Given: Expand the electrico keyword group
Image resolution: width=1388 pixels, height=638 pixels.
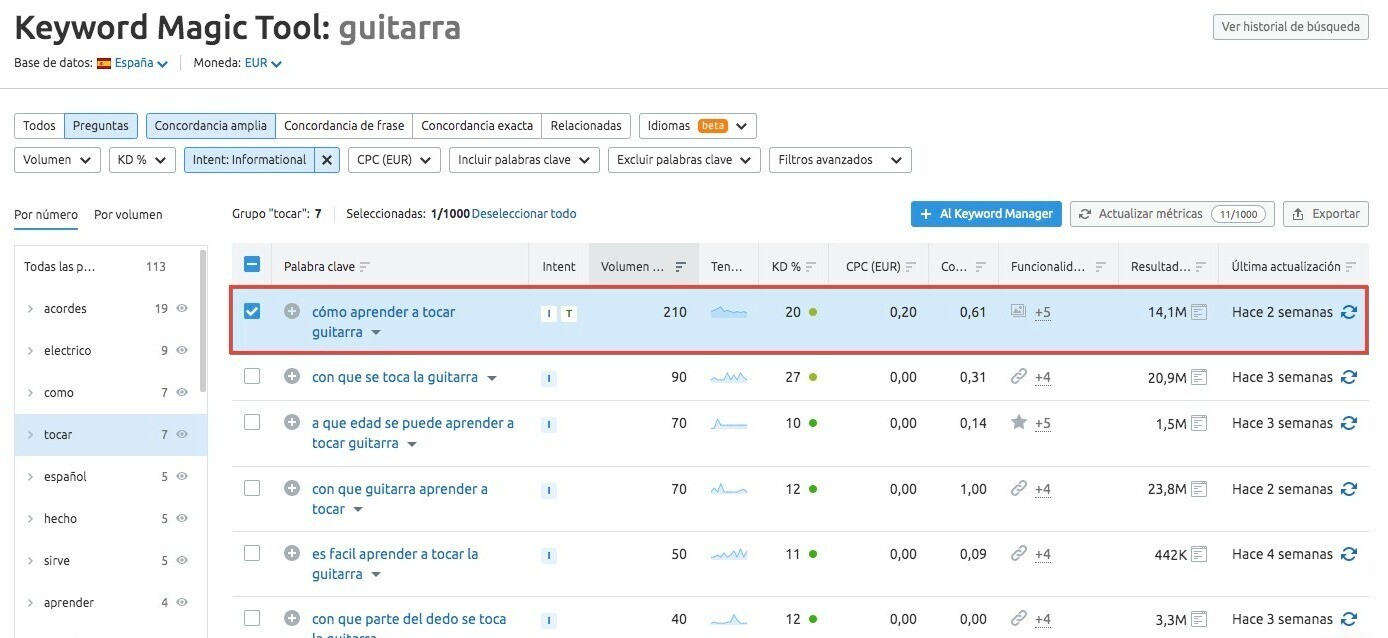Looking at the screenshot, I should click(31, 351).
